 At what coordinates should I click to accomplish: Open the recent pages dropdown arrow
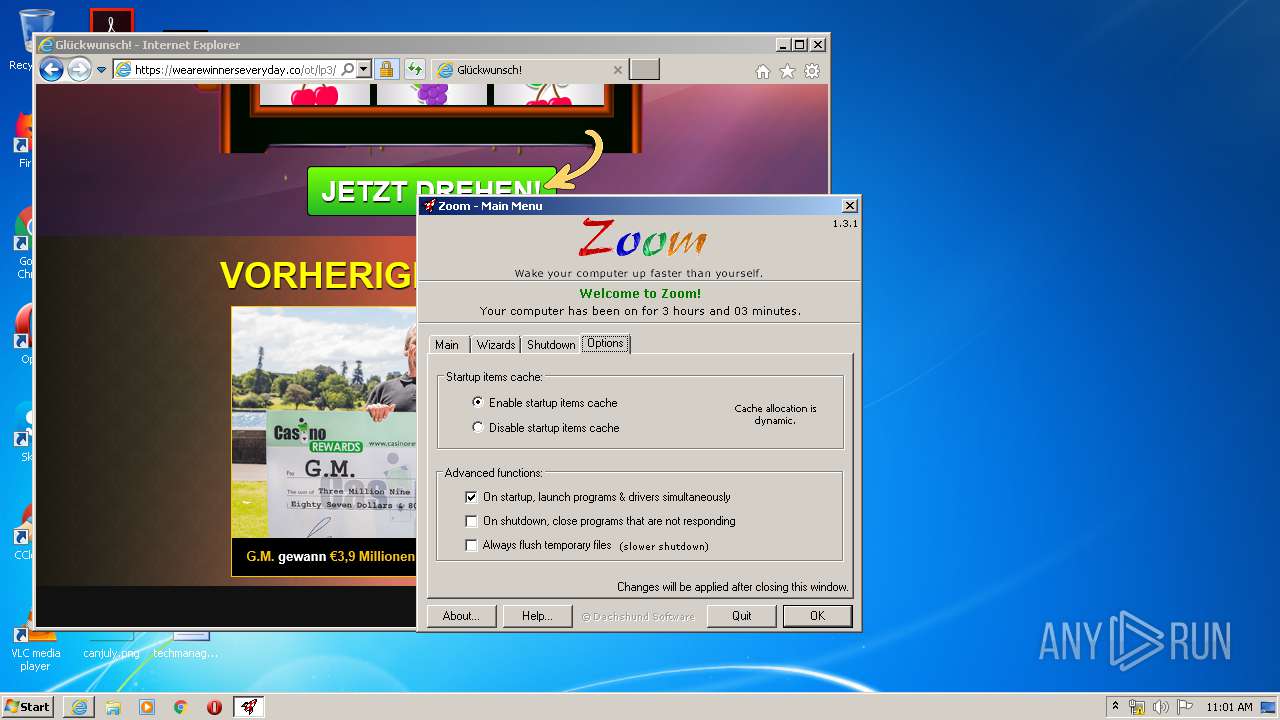point(101,70)
